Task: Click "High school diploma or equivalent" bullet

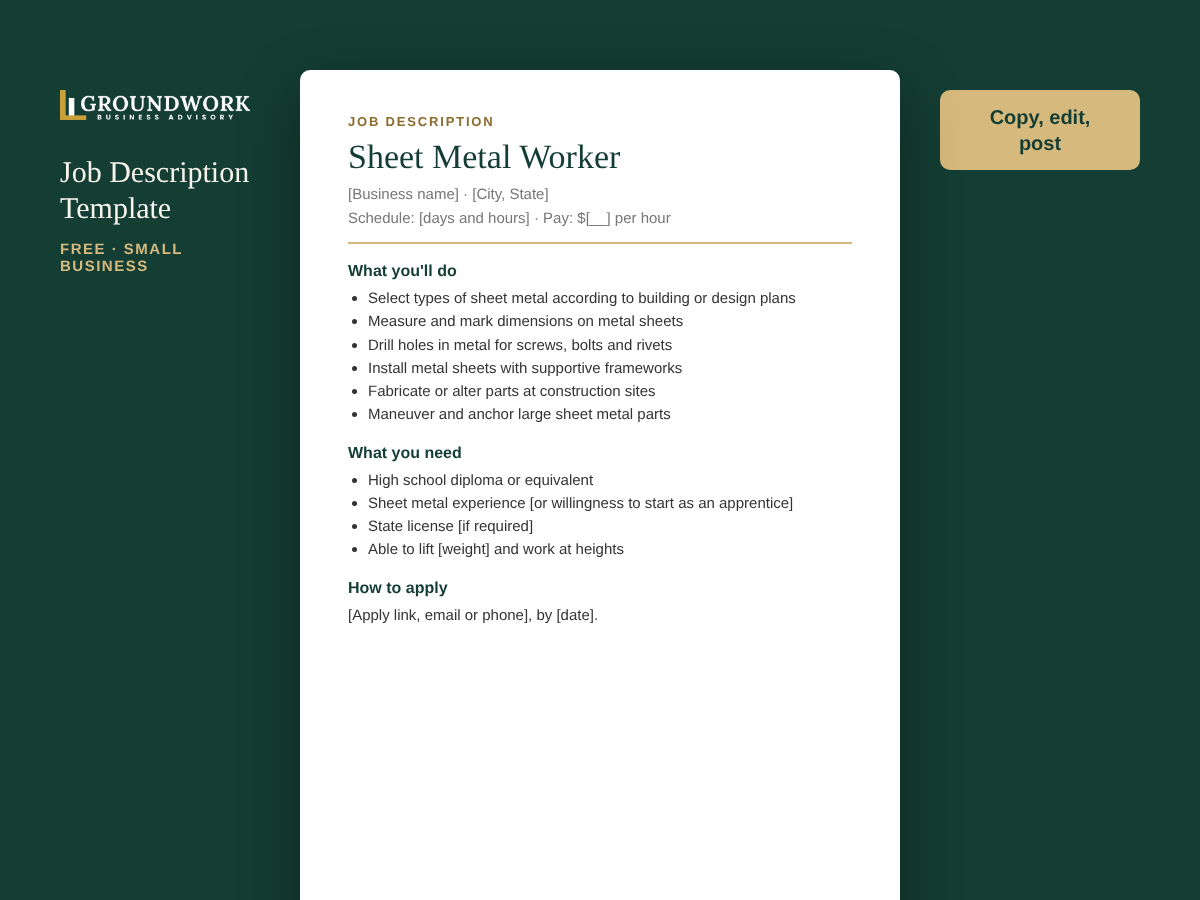Action: pos(480,480)
